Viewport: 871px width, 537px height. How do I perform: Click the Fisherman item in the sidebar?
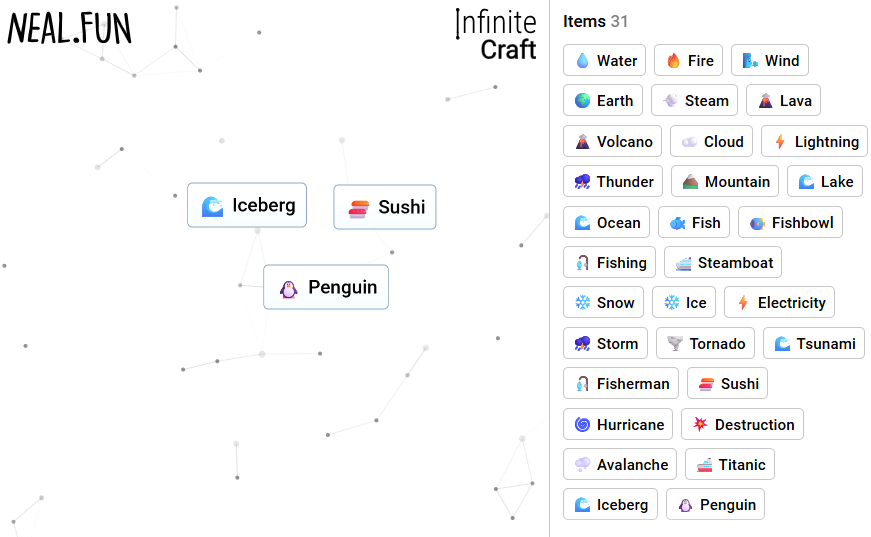[620, 384]
